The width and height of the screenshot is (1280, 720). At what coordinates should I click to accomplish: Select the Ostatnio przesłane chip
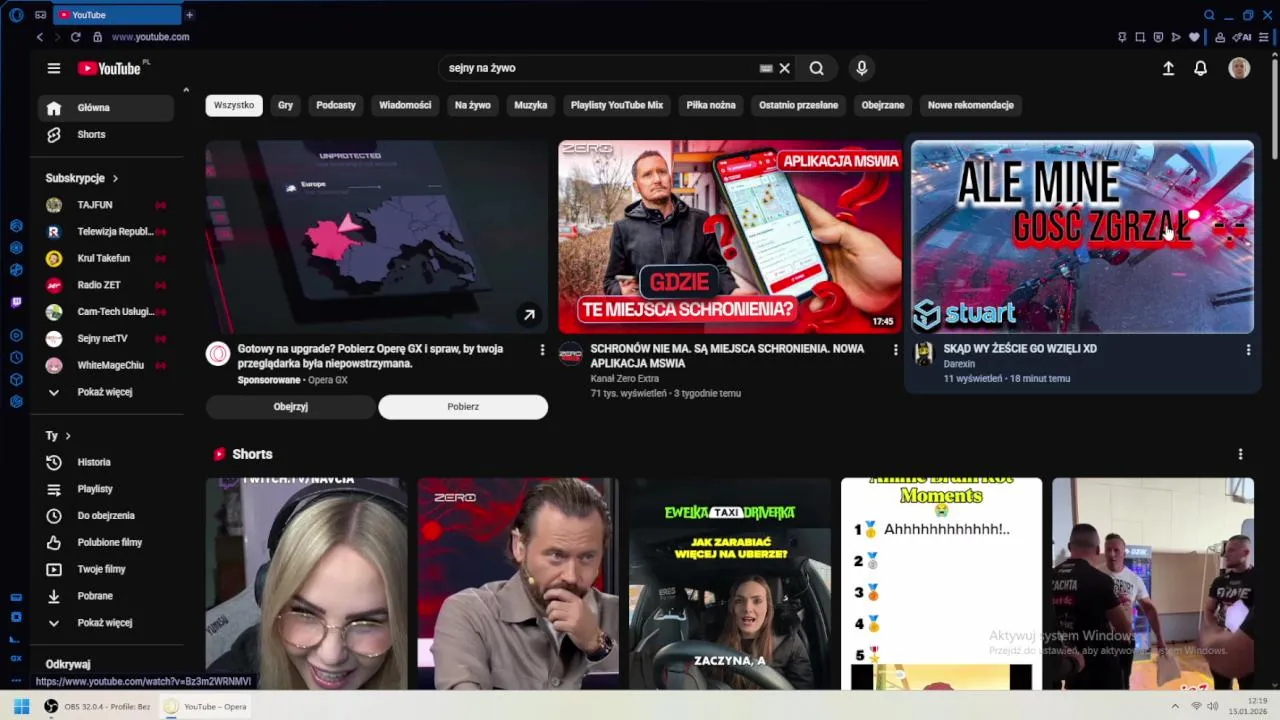point(798,105)
